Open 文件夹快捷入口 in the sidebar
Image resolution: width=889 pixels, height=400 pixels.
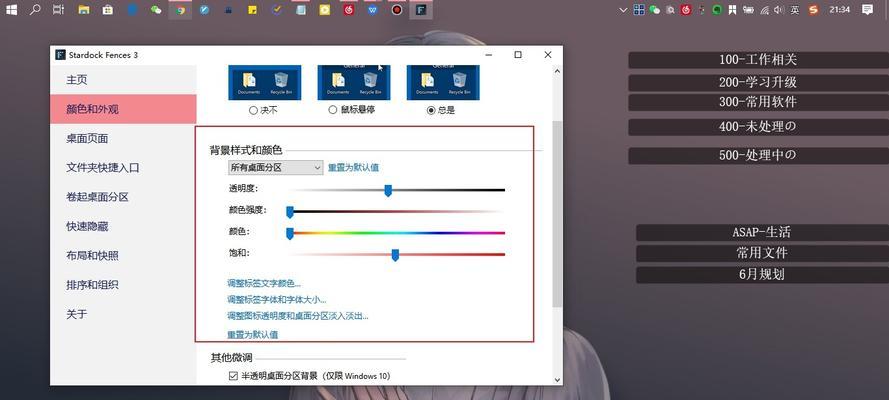tap(123, 168)
